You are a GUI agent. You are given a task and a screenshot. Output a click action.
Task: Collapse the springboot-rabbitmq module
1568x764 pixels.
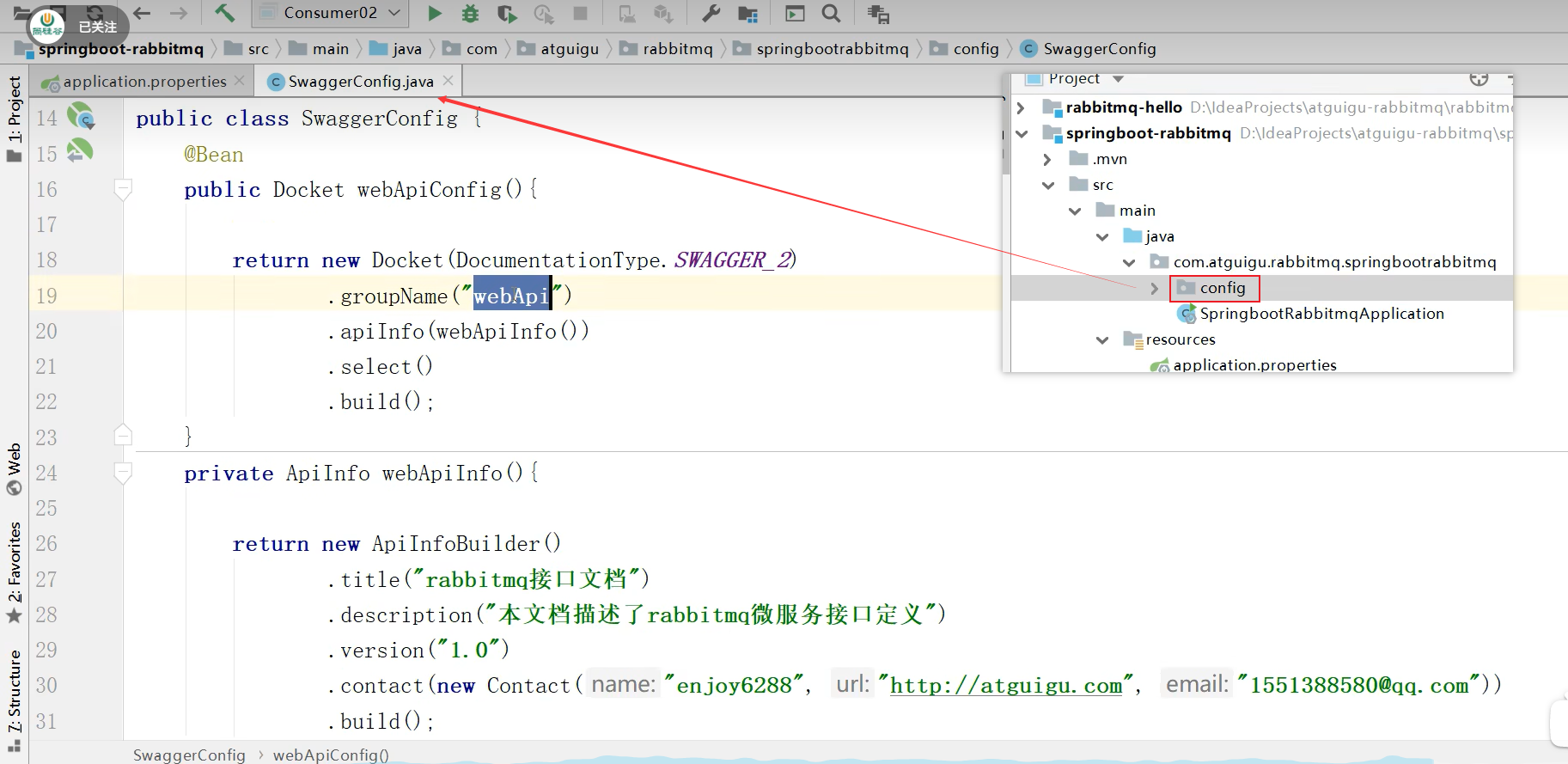(1022, 133)
